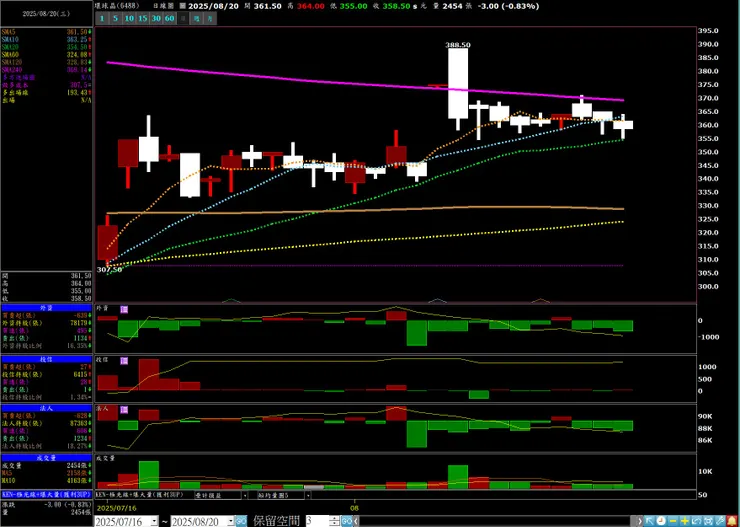Click the 保留空間 value field showing 3

pos(317,521)
